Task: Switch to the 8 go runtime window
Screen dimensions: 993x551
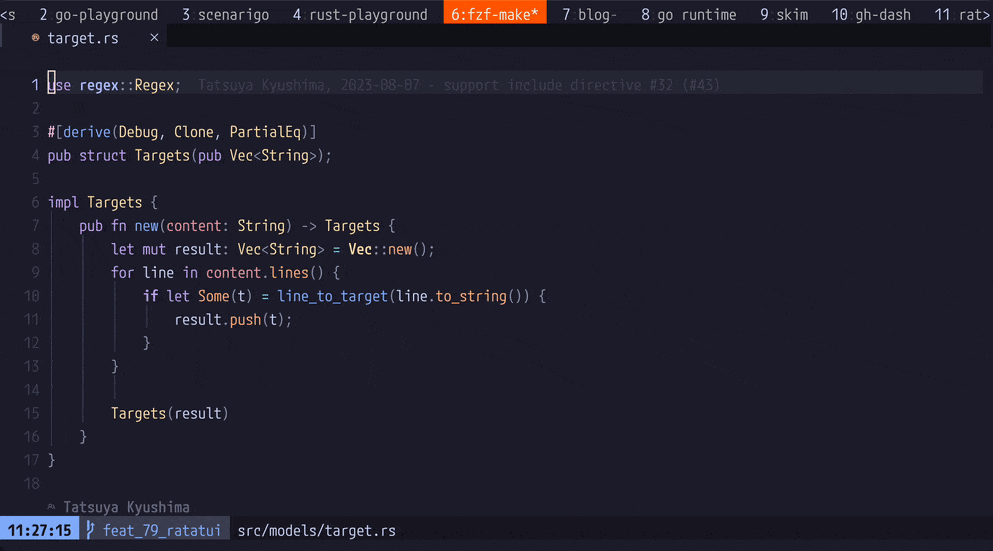Action: pyautogui.click(x=688, y=14)
